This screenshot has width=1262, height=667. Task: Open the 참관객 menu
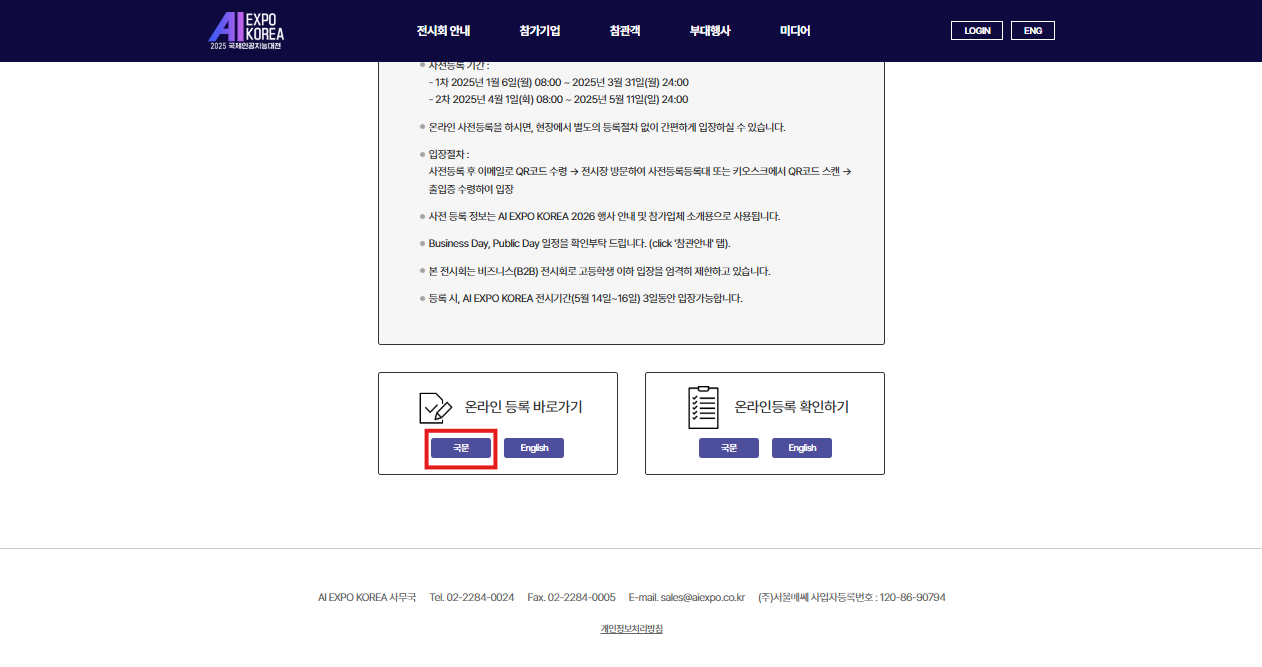625,31
